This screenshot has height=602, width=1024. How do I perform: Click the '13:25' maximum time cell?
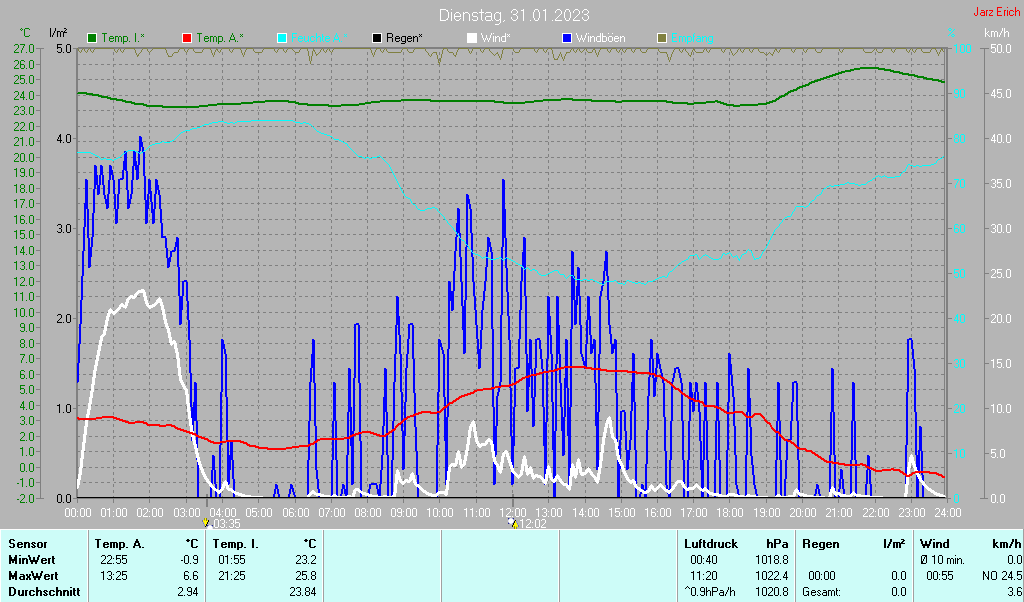point(114,577)
